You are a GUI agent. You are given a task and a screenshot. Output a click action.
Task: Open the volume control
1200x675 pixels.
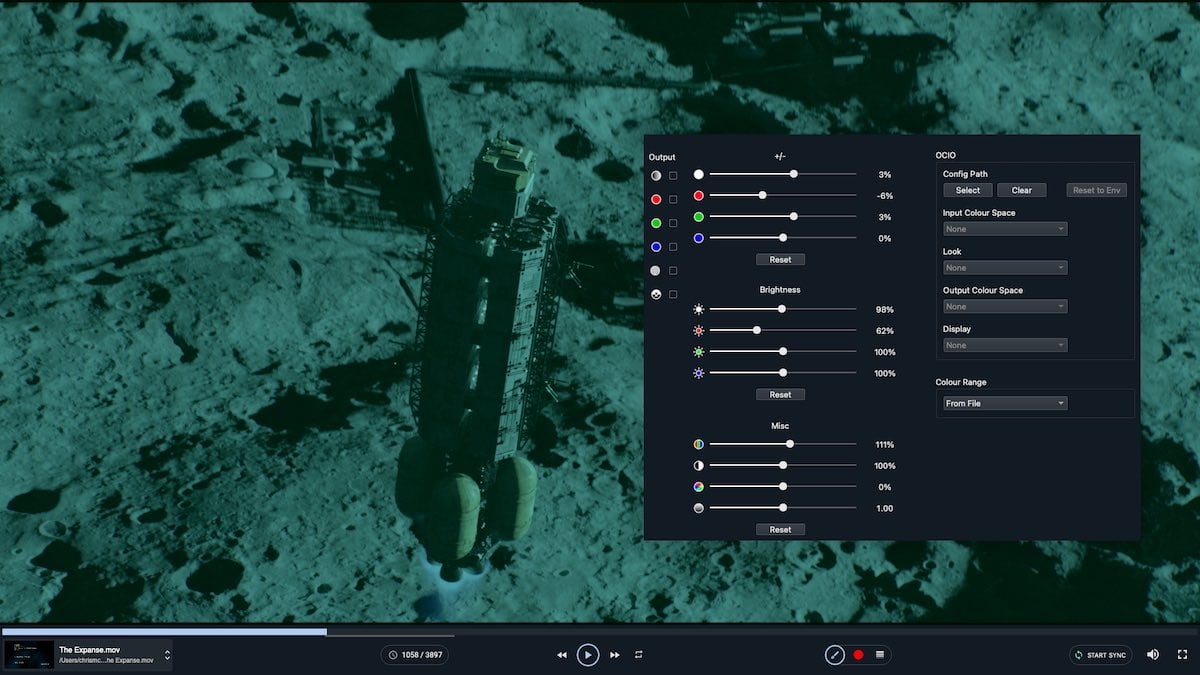1153,655
